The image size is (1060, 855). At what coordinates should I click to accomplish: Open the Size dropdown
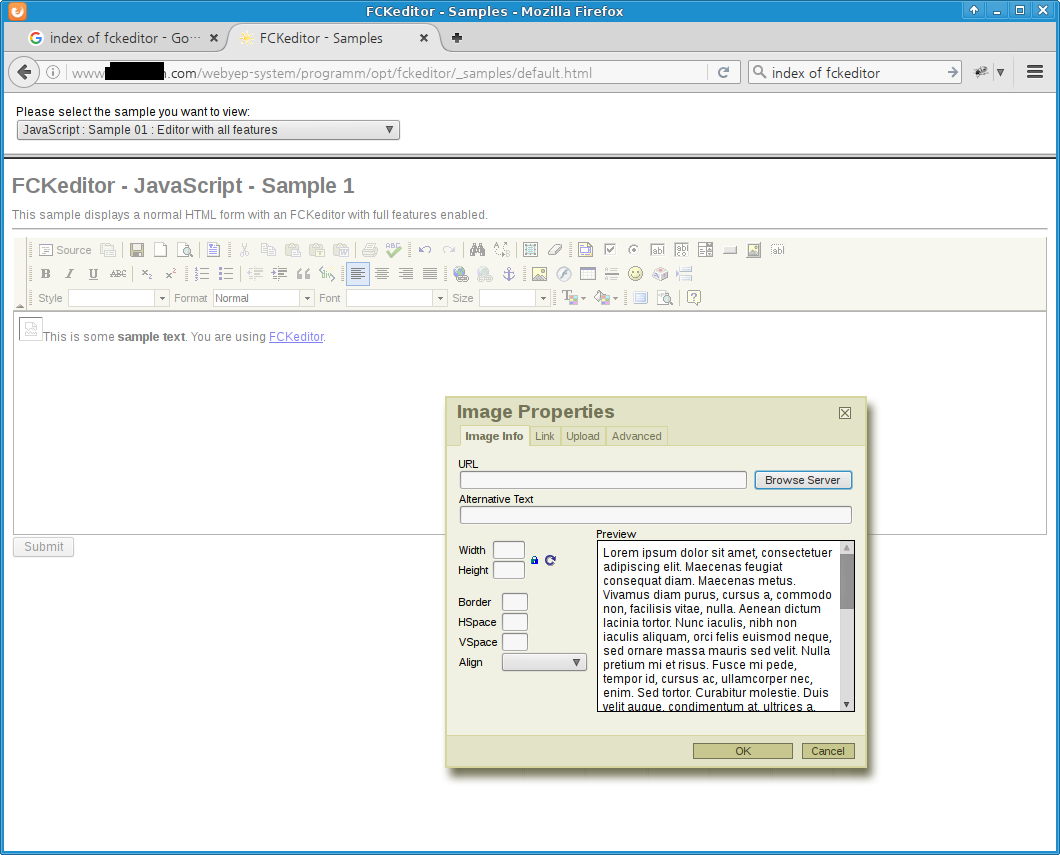pos(514,298)
